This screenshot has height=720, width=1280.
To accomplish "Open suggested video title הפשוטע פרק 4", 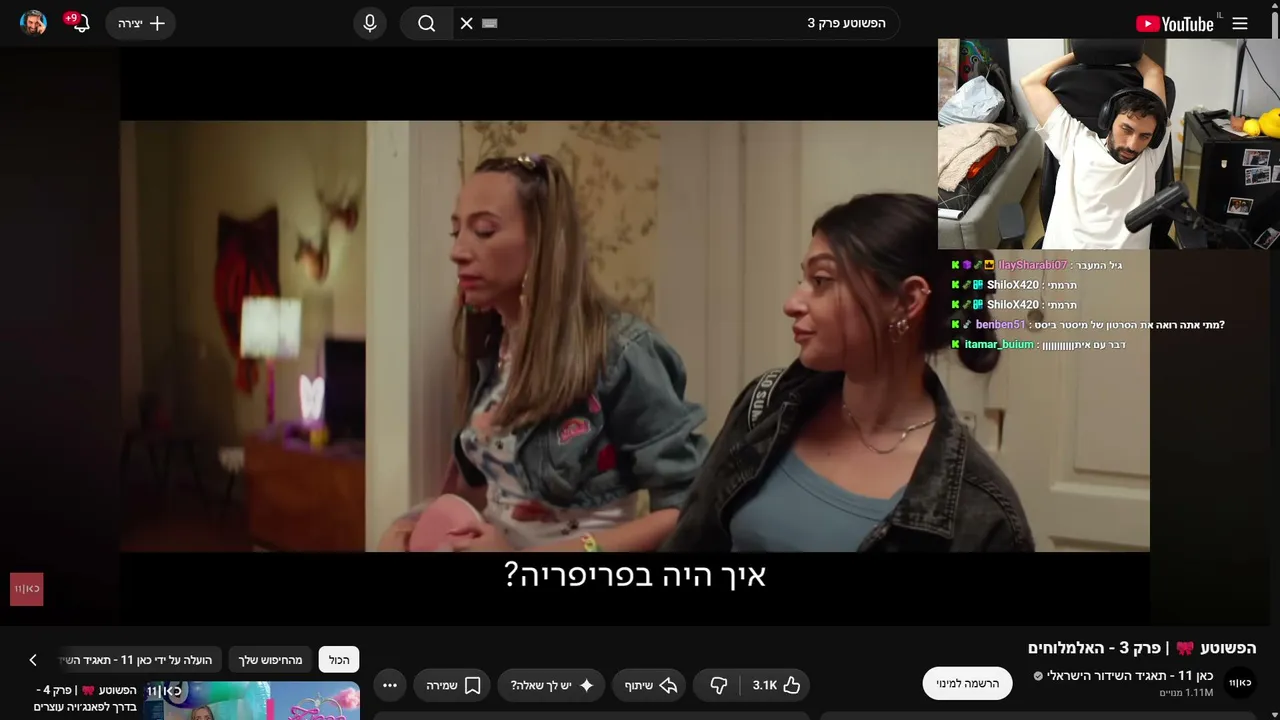I will click(x=86, y=698).
